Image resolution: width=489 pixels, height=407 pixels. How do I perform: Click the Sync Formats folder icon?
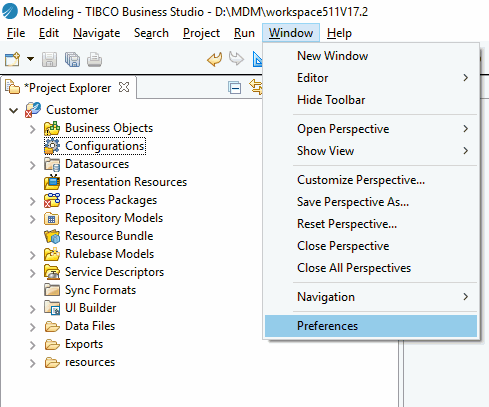coord(52,290)
